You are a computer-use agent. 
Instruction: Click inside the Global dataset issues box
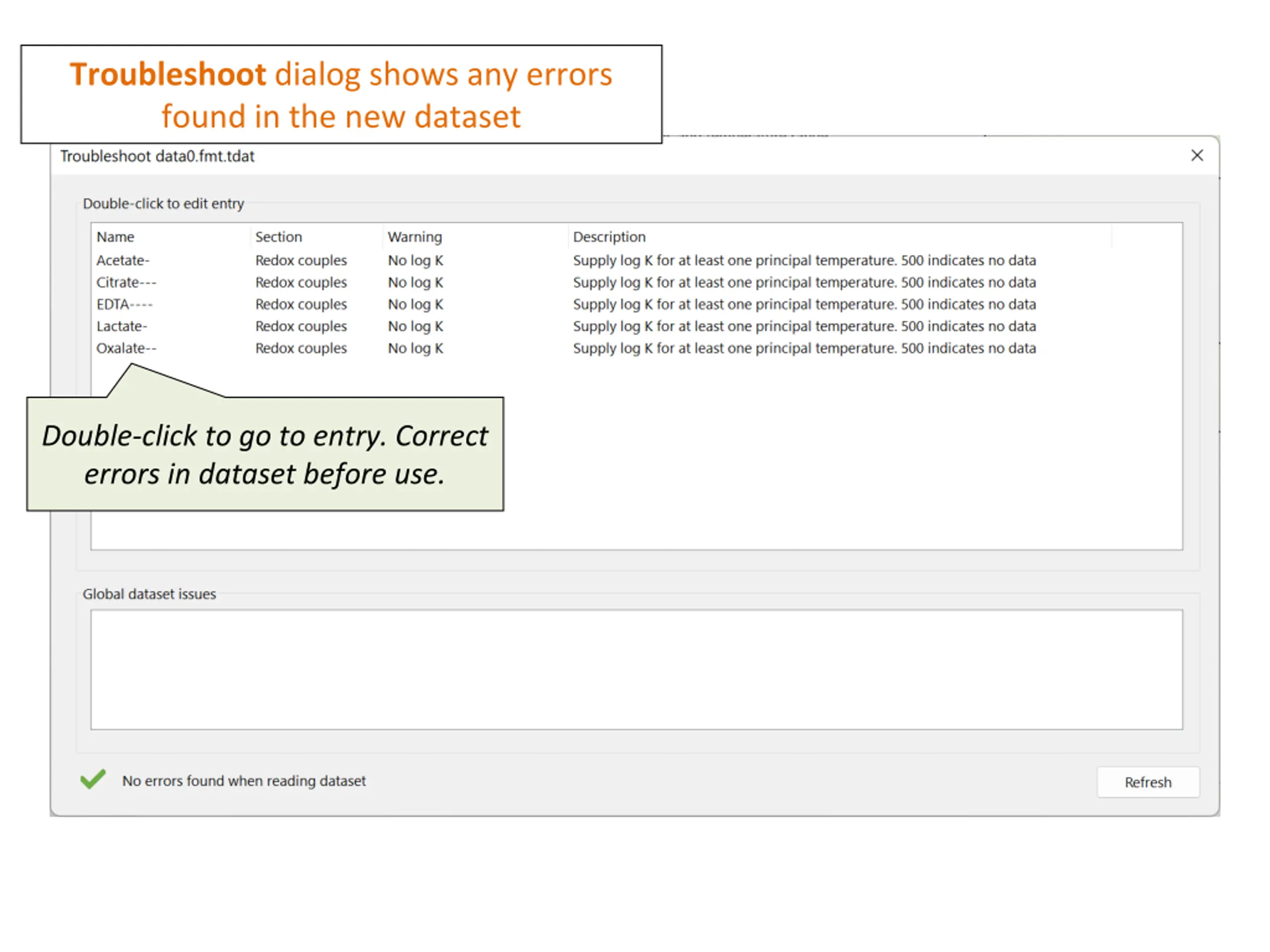click(x=636, y=670)
